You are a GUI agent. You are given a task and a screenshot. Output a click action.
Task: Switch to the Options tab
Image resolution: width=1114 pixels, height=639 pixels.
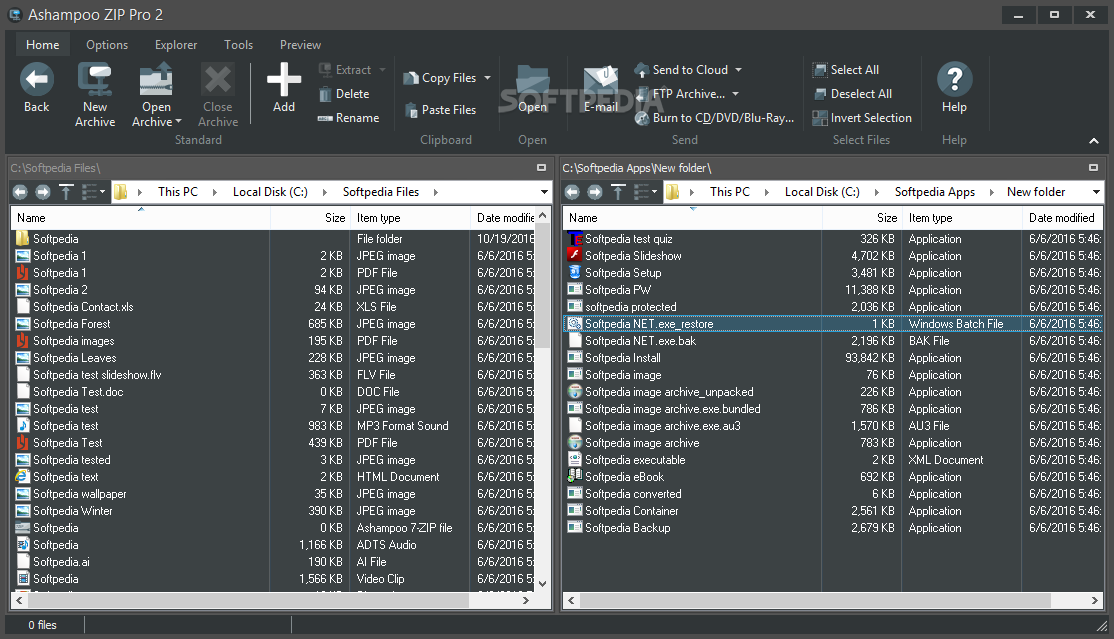tap(107, 45)
